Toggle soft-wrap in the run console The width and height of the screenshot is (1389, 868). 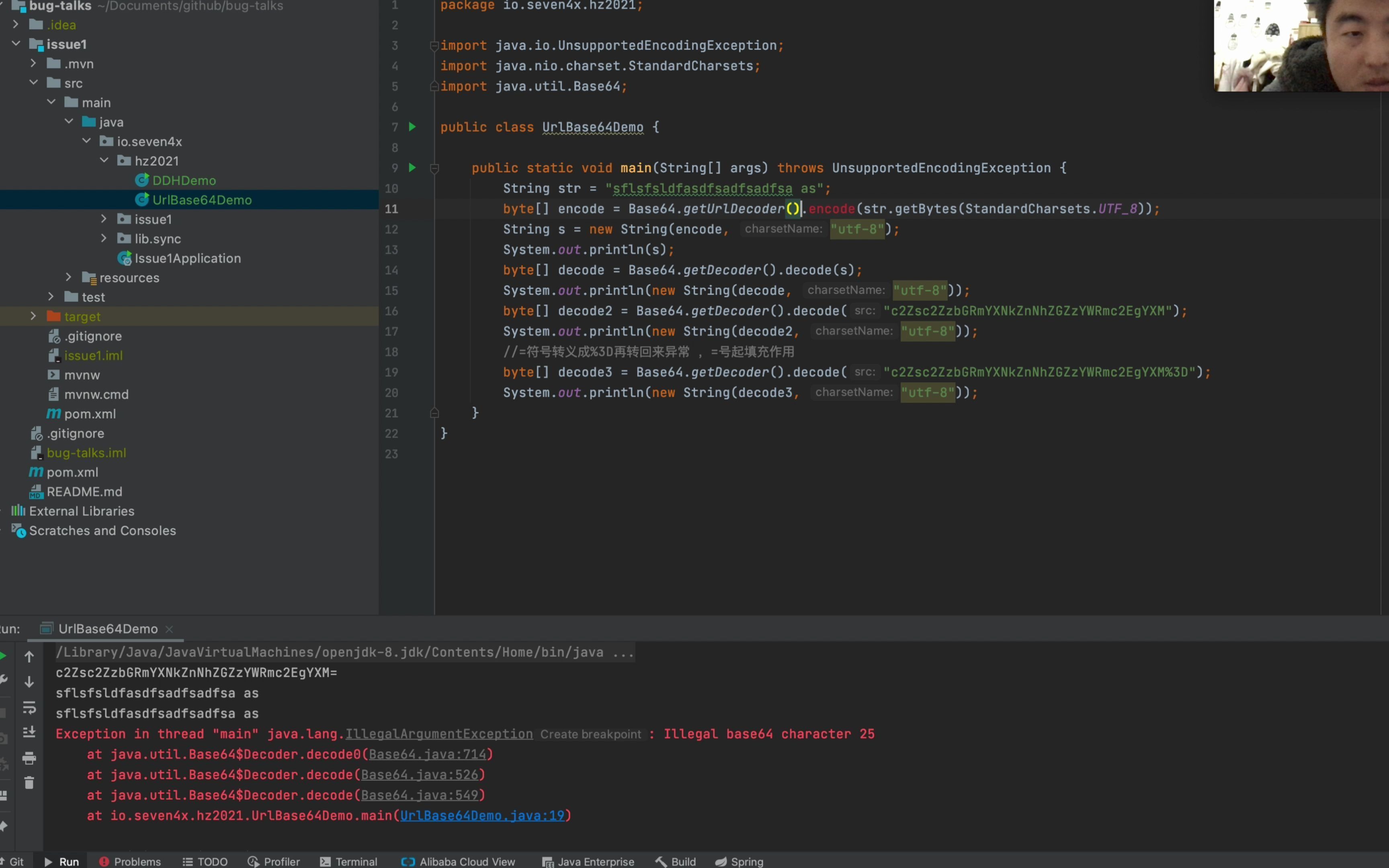[x=29, y=707]
